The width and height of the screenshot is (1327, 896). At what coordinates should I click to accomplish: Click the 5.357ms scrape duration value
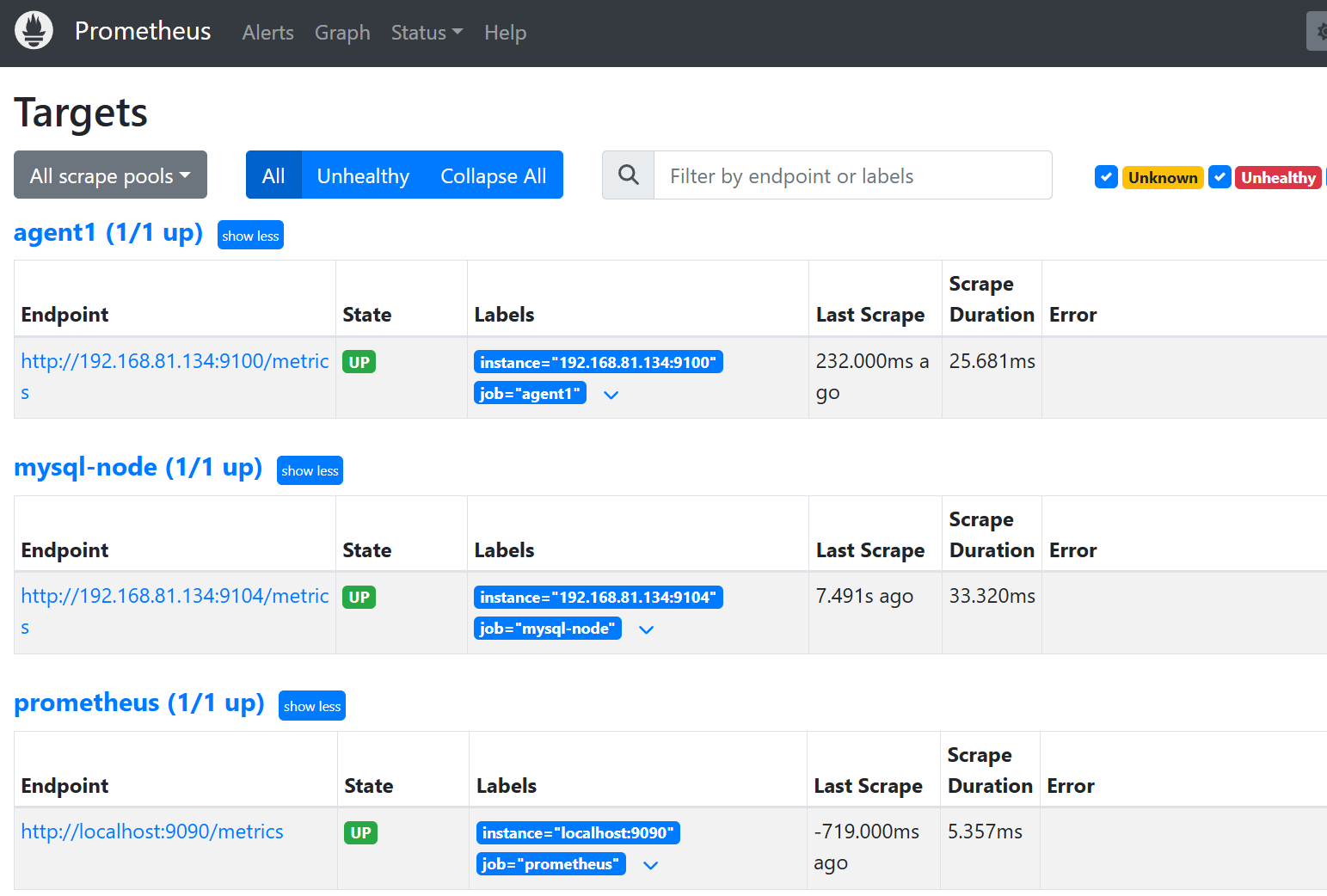(x=986, y=832)
